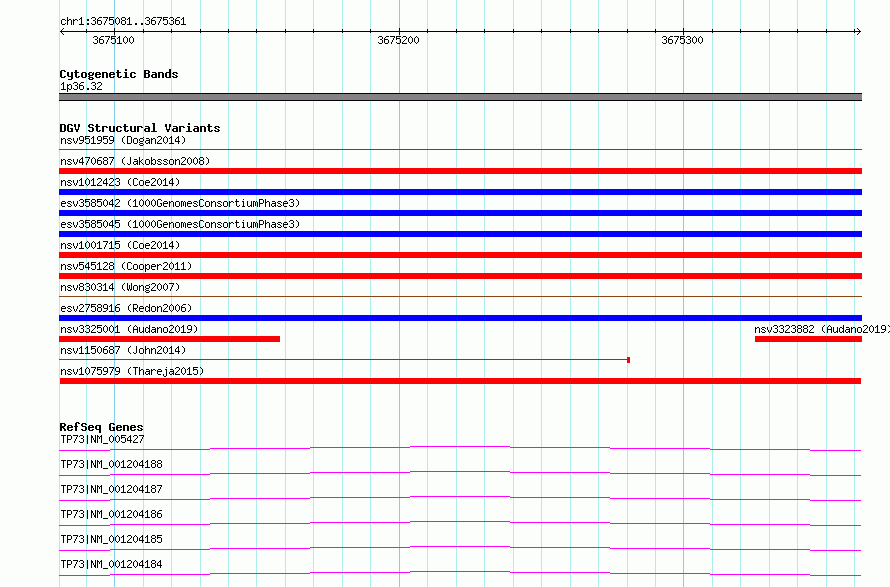This screenshot has height=587, width=890.
Task: Select the TP73|NM_001204186 transcript
Action: click(111, 514)
